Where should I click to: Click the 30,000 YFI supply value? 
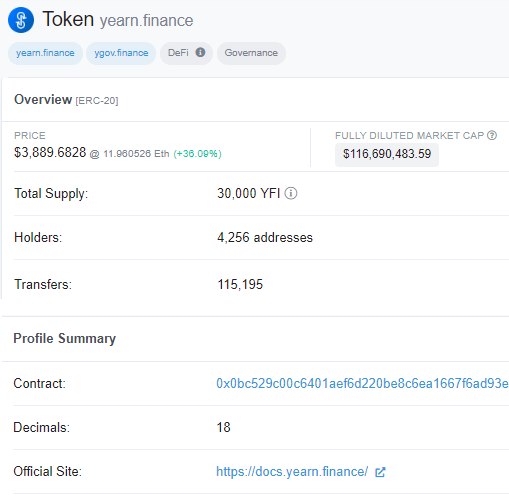pyautogui.click(x=248, y=193)
